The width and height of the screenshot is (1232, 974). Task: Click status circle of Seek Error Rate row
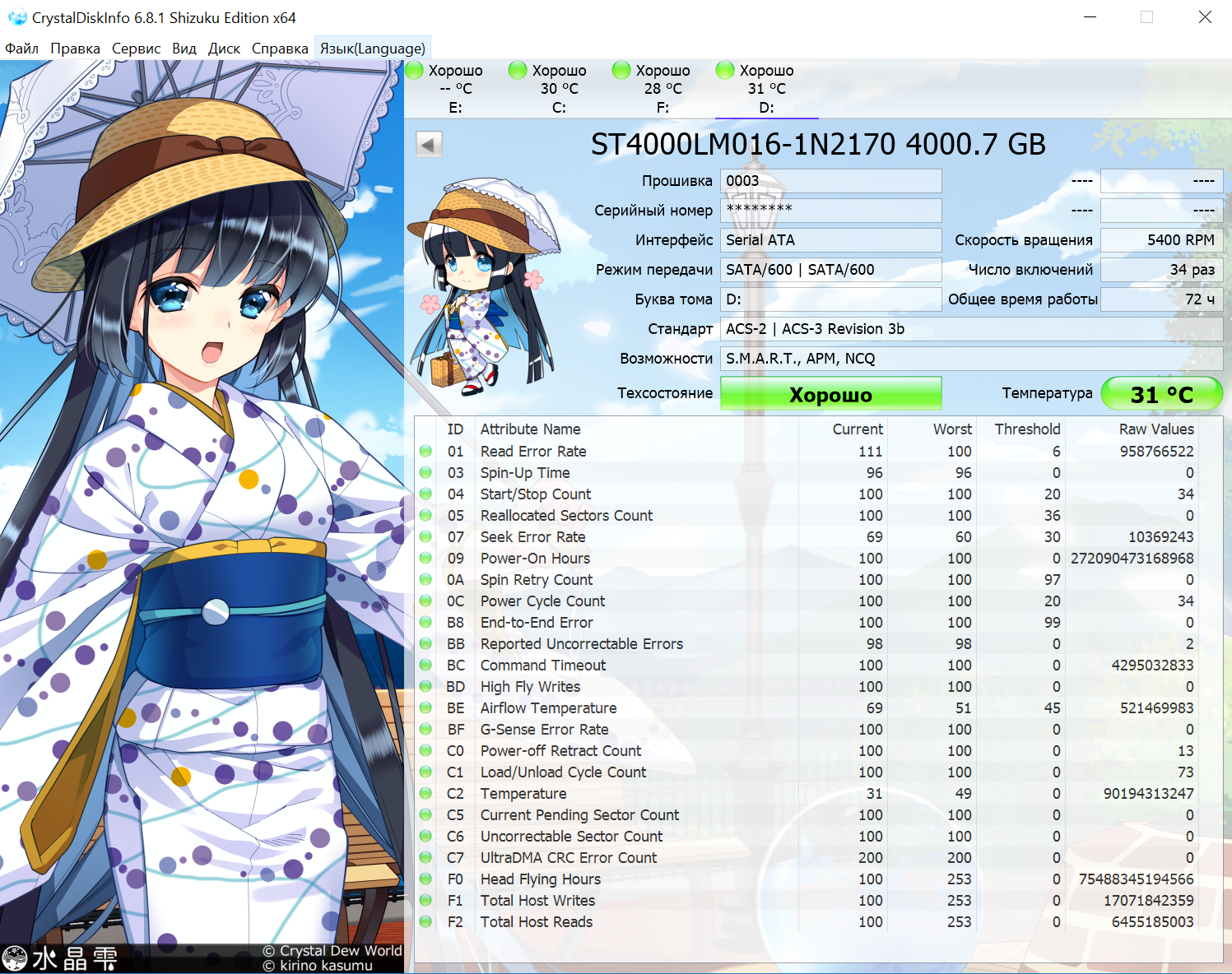tap(425, 536)
